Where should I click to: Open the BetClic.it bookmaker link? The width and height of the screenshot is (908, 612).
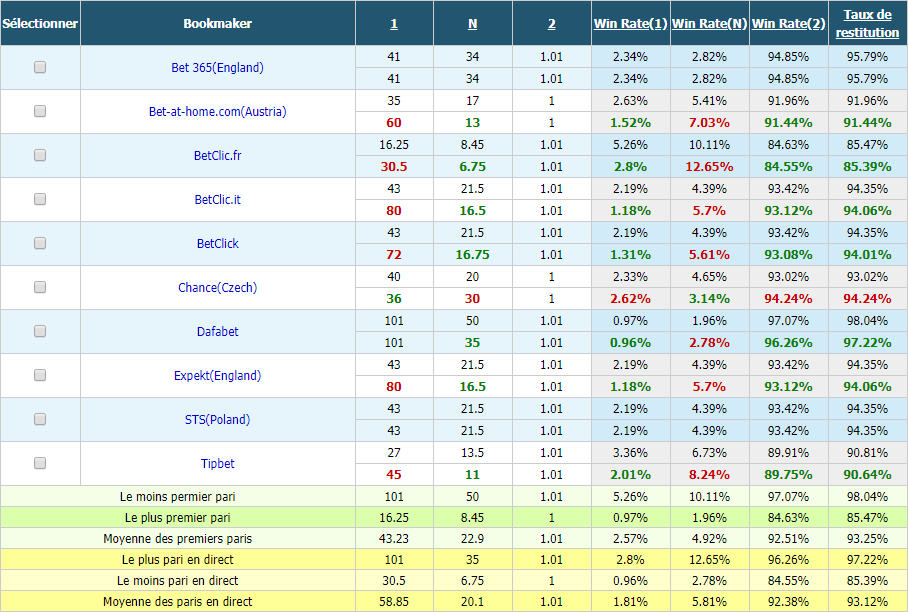coord(217,200)
